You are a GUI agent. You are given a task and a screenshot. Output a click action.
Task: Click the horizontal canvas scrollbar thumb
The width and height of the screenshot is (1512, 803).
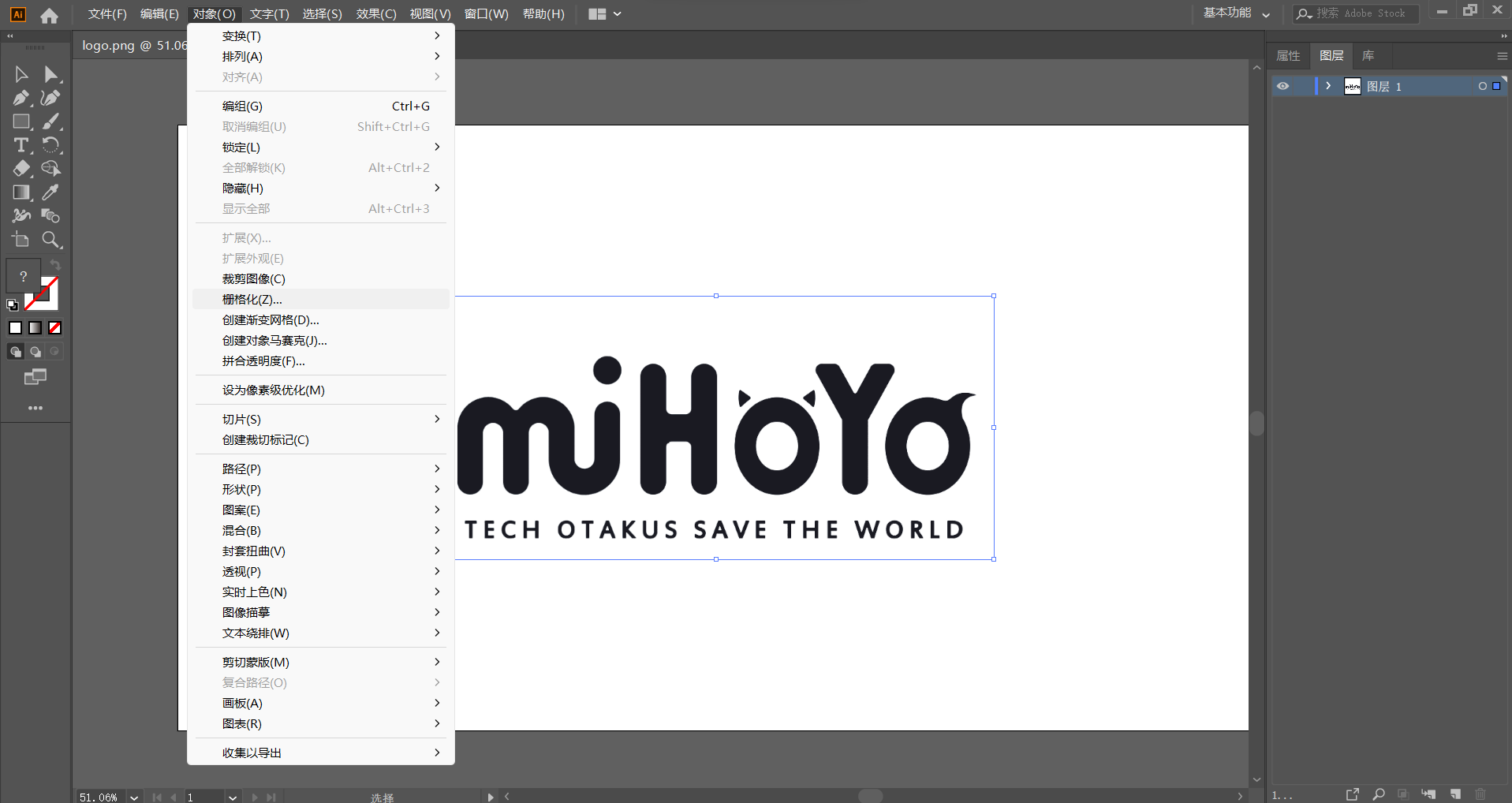[x=871, y=796]
